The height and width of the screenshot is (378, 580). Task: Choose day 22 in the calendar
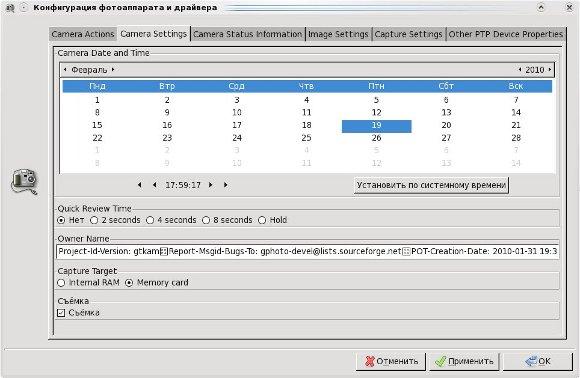pos(97,138)
